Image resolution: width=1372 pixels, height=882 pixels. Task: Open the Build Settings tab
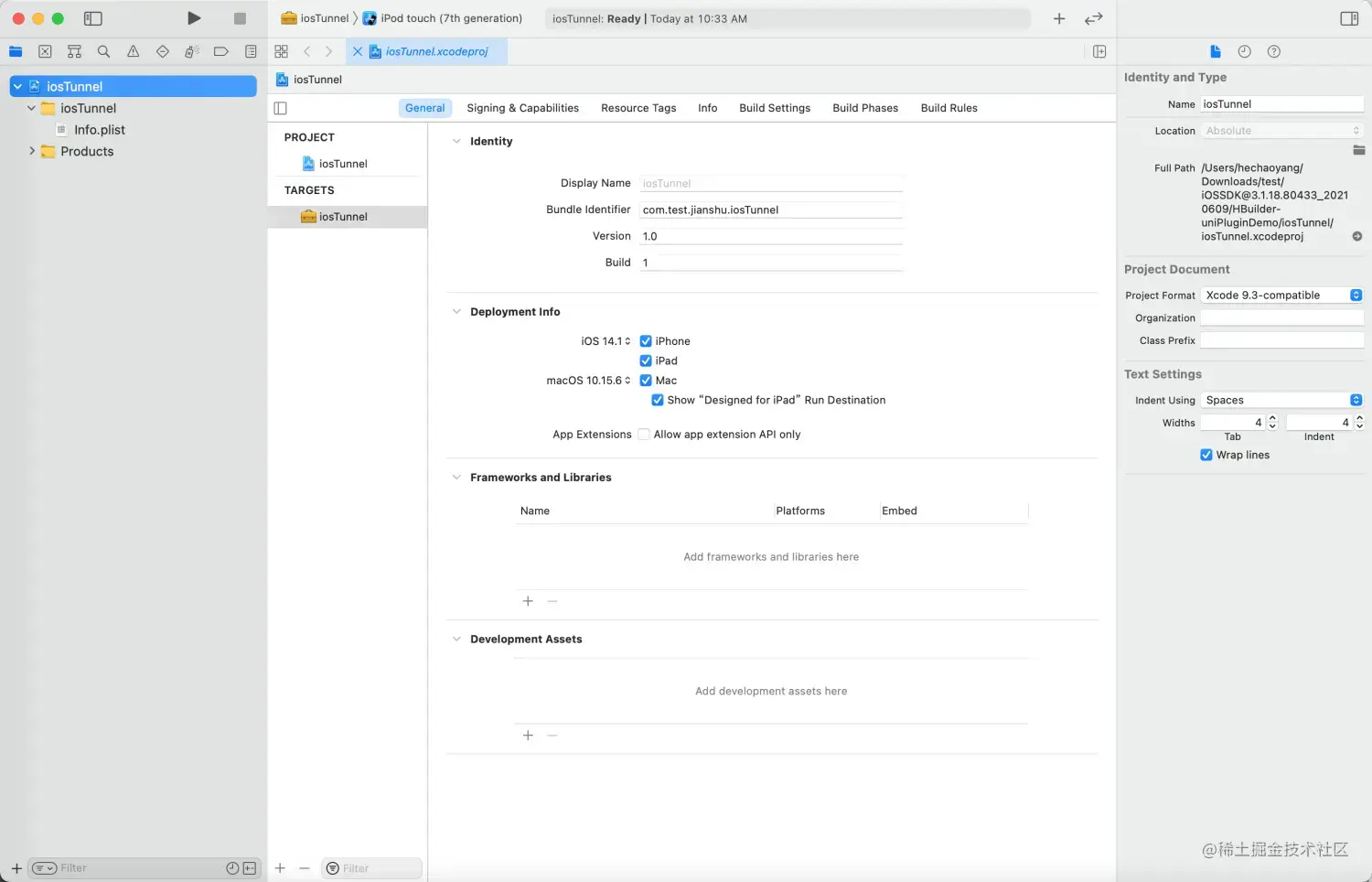tap(775, 108)
